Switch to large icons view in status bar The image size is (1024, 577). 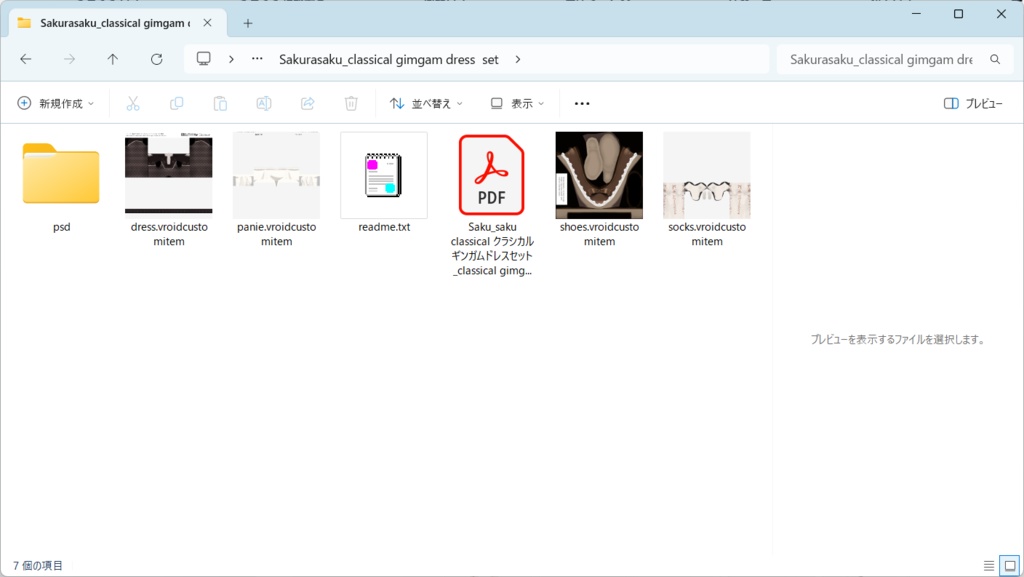[1010, 565]
